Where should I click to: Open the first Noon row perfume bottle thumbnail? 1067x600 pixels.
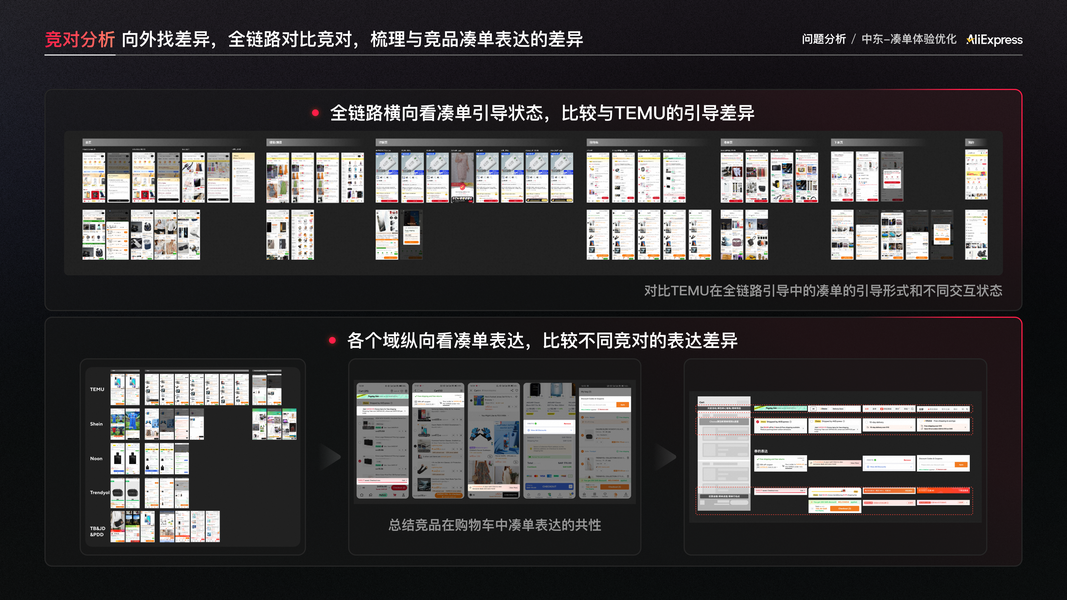coord(118,459)
